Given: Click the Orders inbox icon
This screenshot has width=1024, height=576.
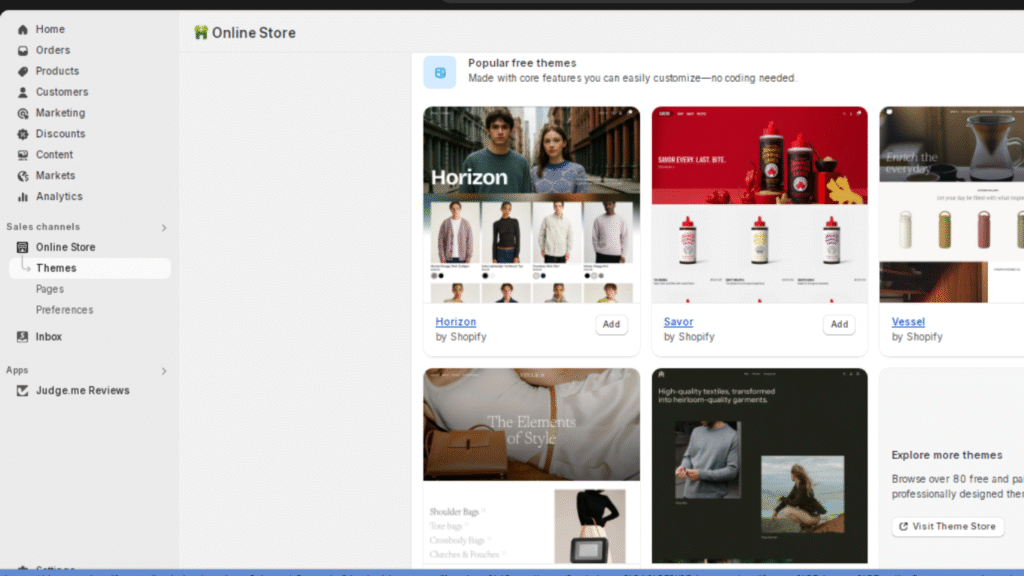Looking at the screenshot, I should pos(23,50).
